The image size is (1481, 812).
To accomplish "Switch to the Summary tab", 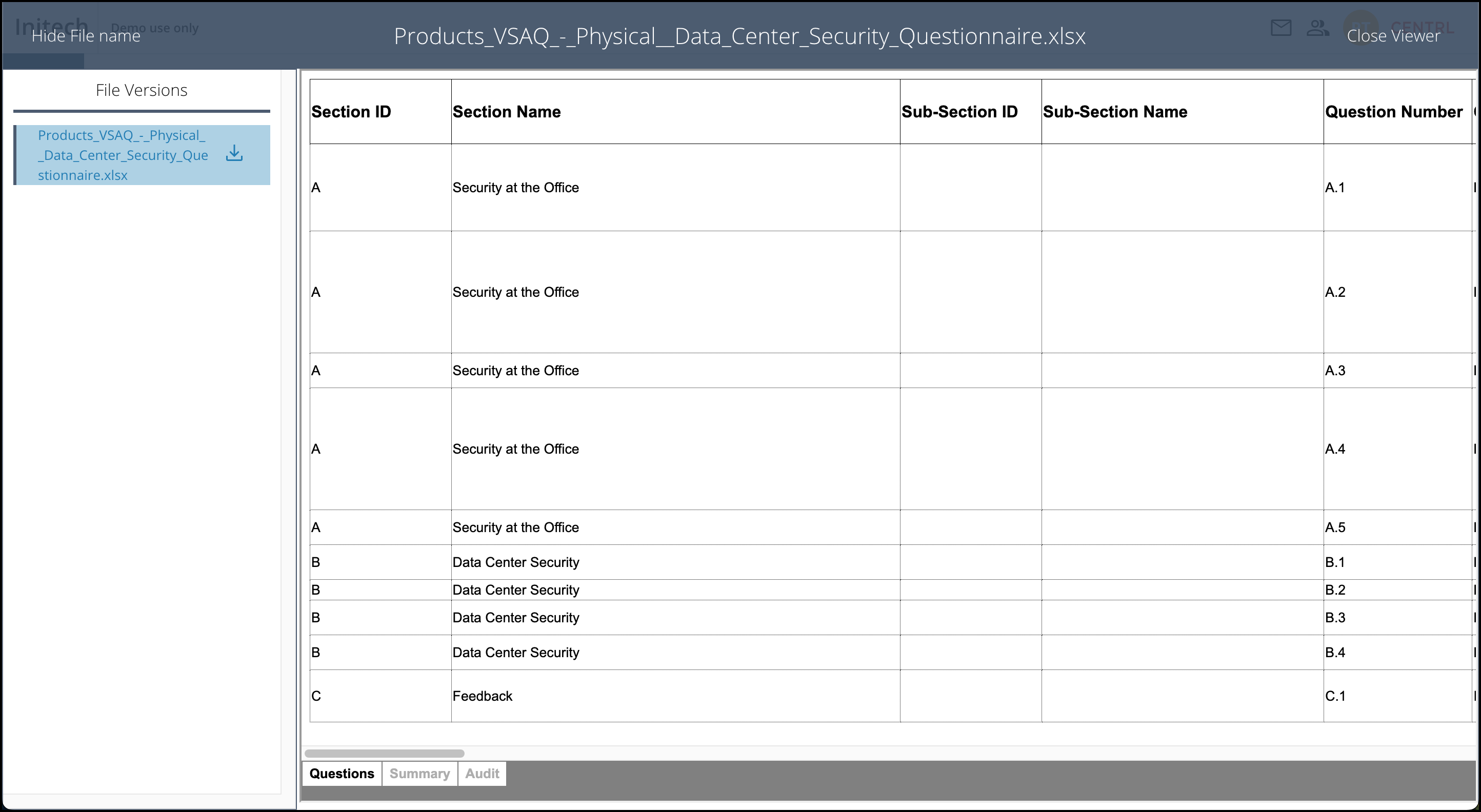I will click(419, 774).
